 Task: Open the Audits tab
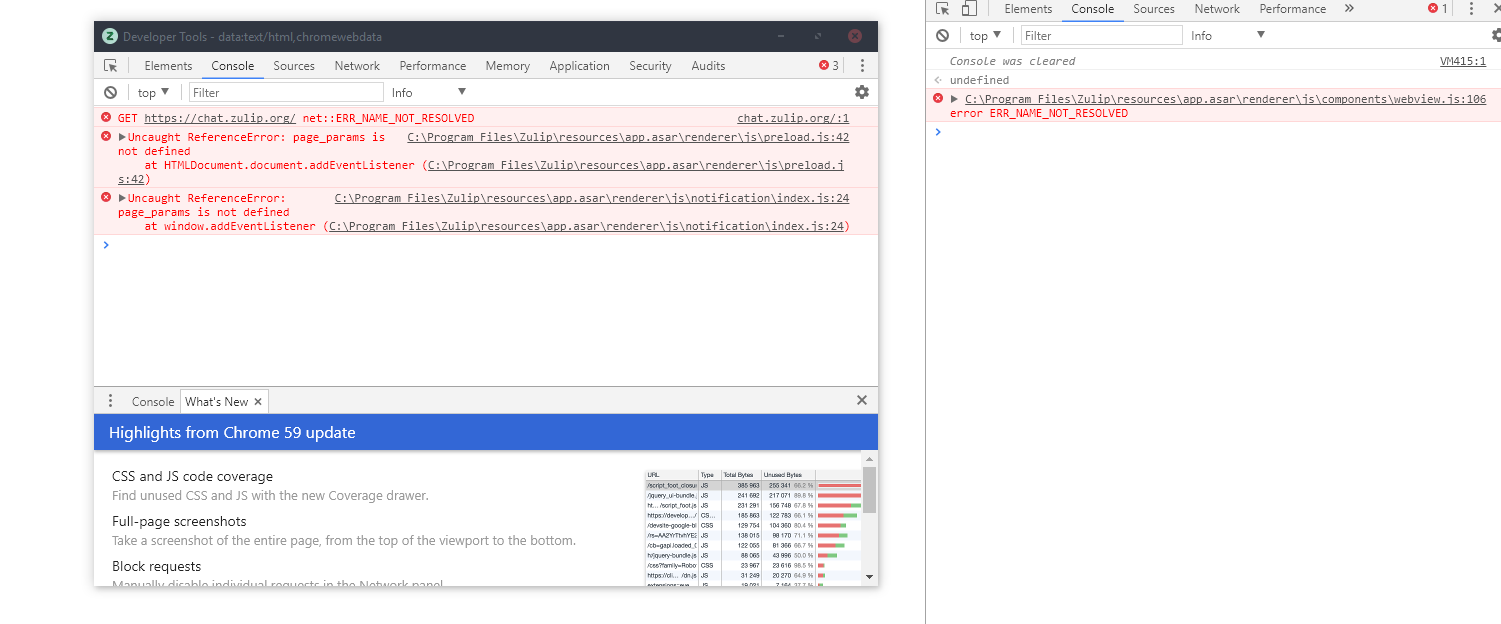pos(708,66)
